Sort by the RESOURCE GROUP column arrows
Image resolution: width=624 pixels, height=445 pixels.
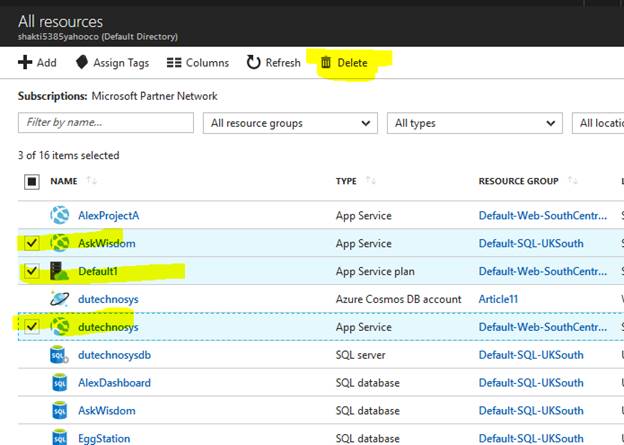point(573,181)
